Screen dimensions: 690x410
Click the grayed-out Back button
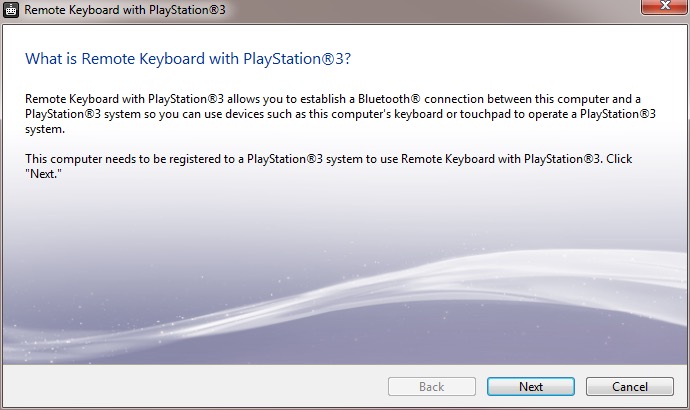click(x=431, y=387)
